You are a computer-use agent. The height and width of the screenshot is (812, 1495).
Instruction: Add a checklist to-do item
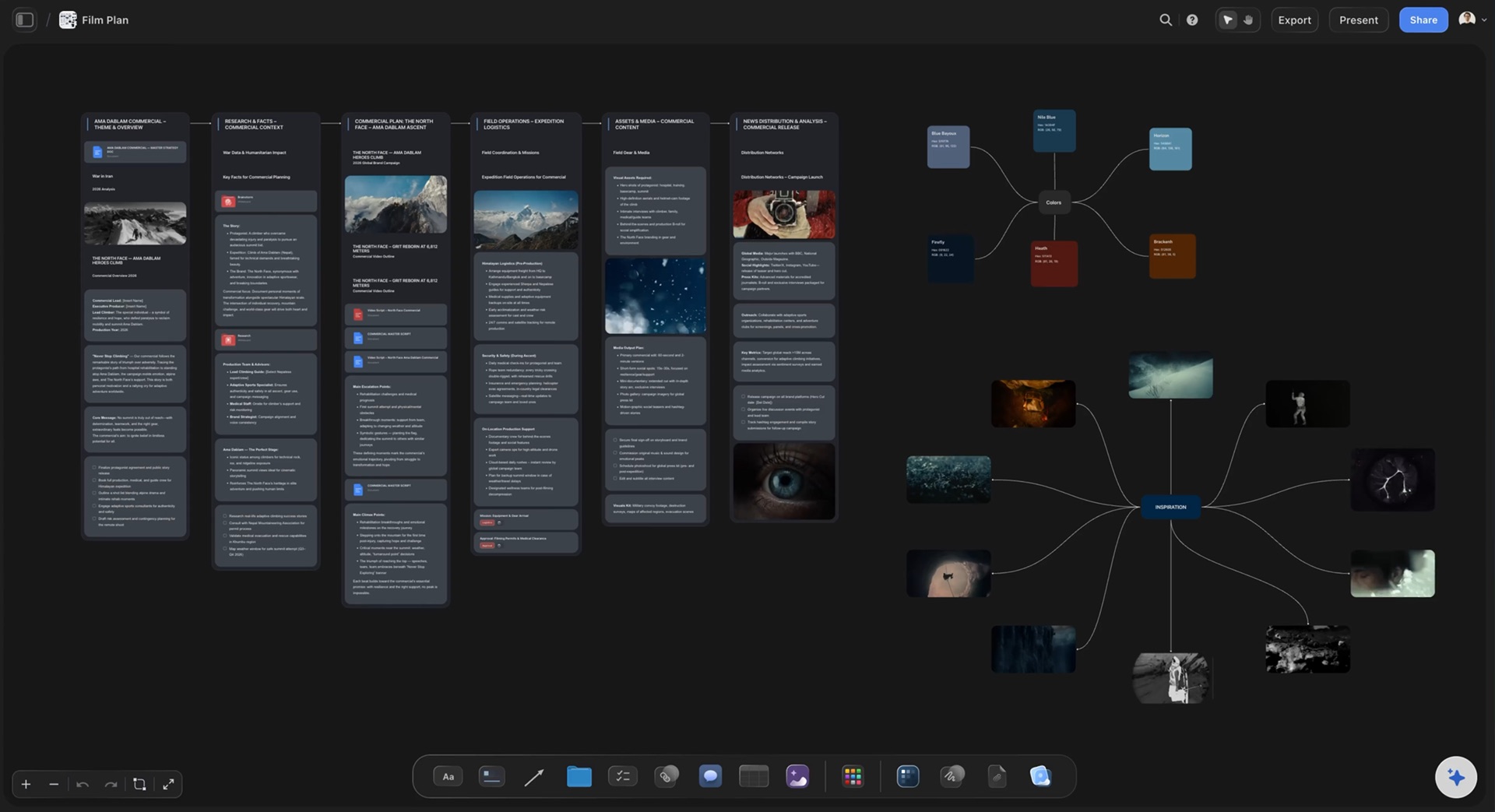pos(623,776)
